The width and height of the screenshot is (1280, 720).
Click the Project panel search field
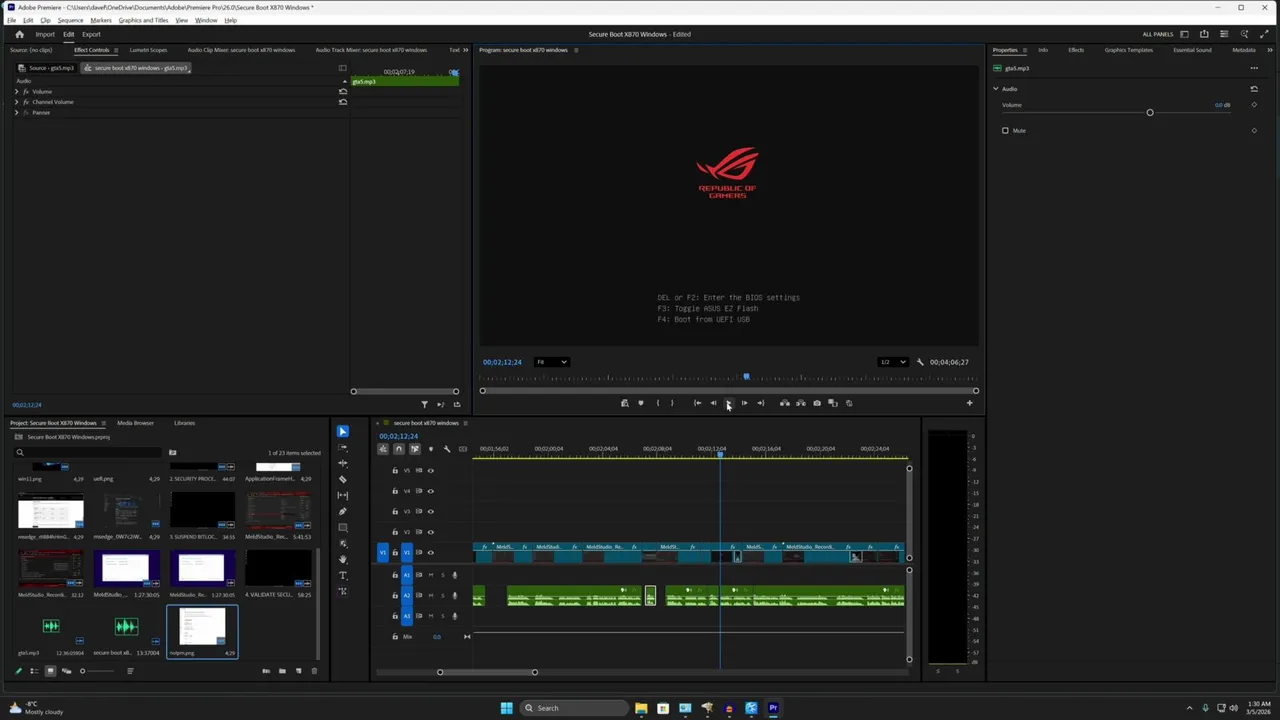tap(88, 452)
